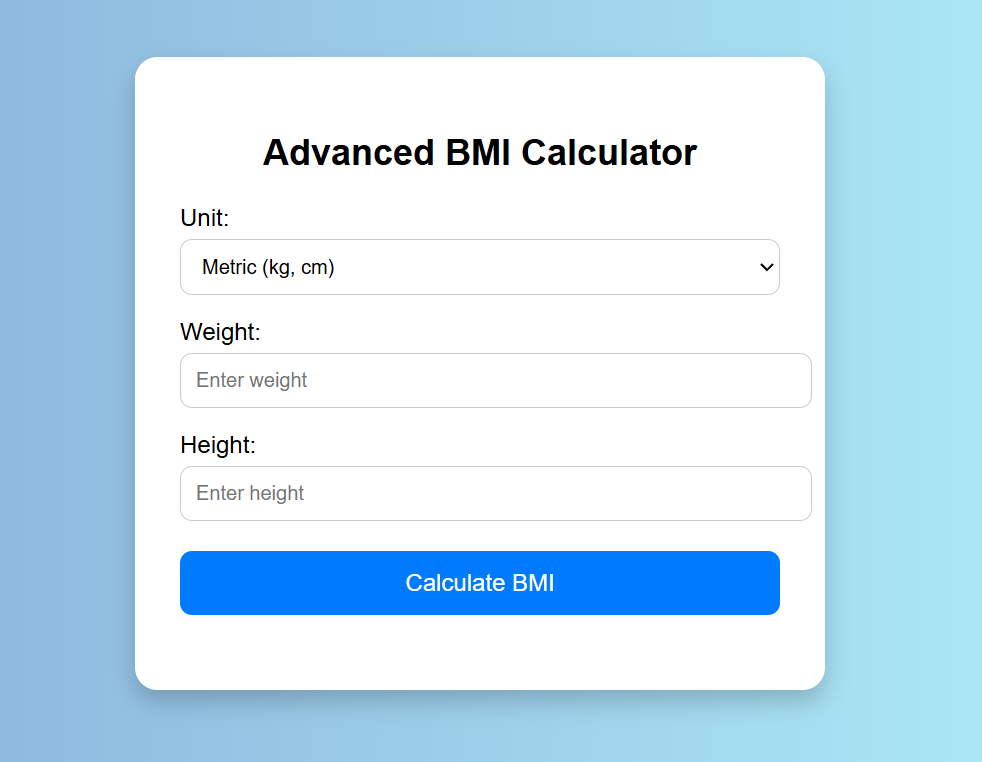Click the left edge of the Calculate BMI button

pos(192,583)
